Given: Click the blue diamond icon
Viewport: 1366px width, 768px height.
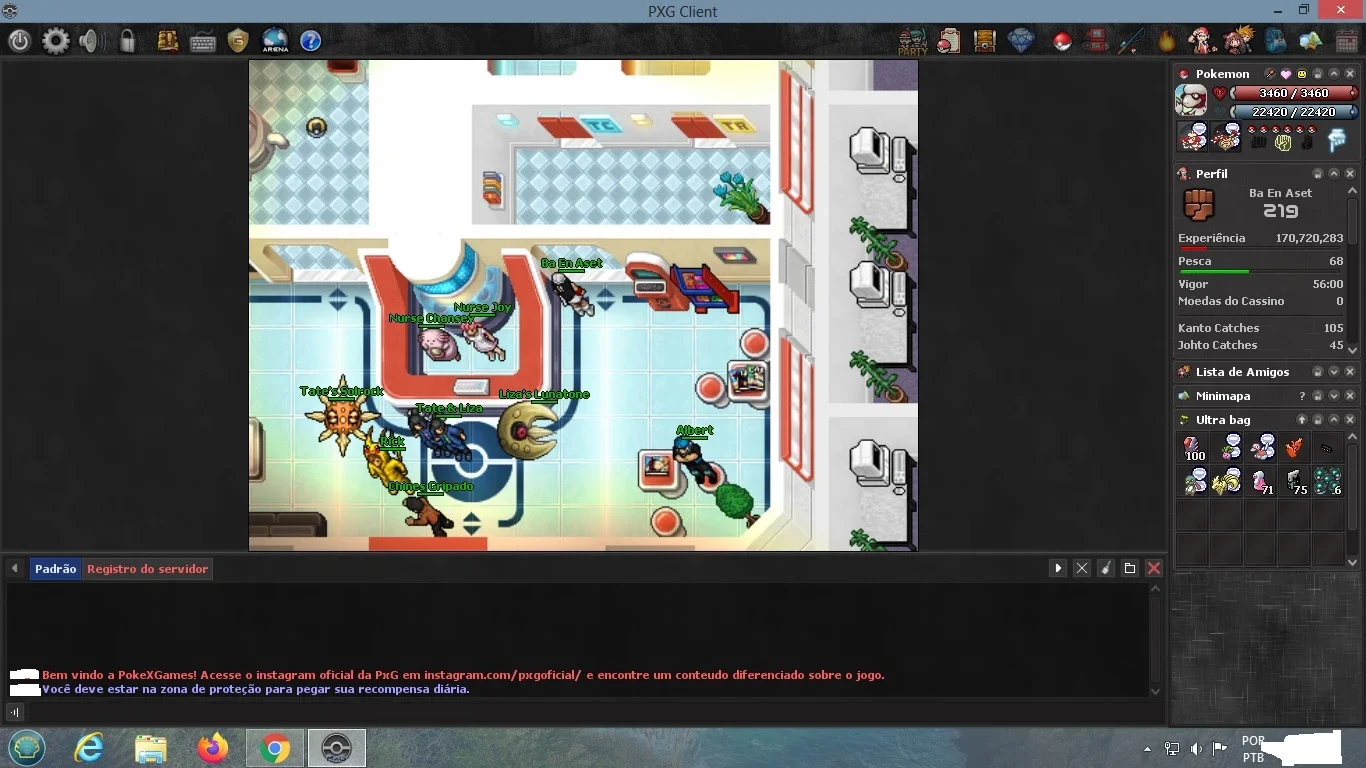Looking at the screenshot, I should (x=1021, y=41).
